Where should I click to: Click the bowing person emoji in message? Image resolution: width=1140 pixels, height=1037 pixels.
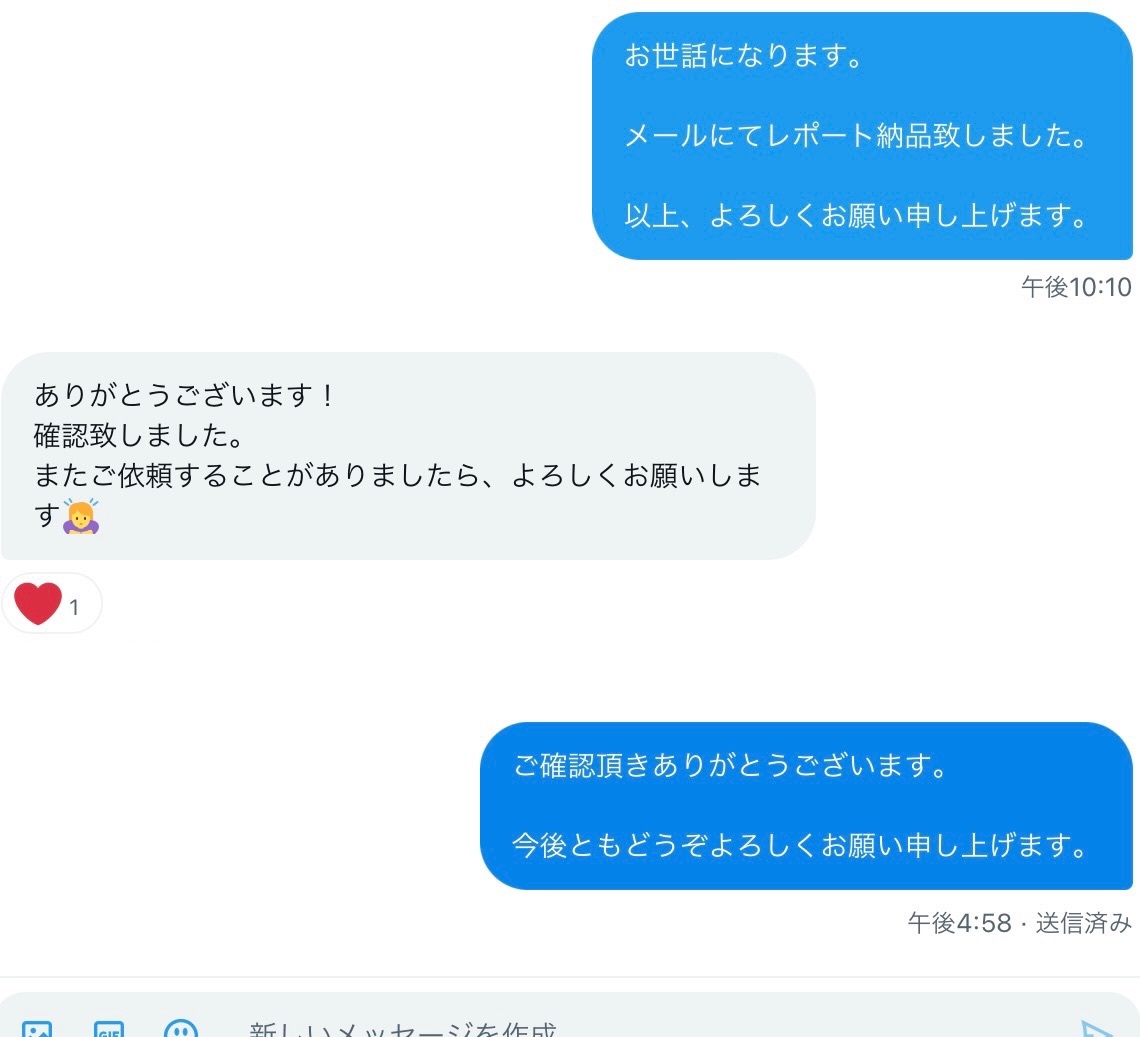[x=81, y=516]
